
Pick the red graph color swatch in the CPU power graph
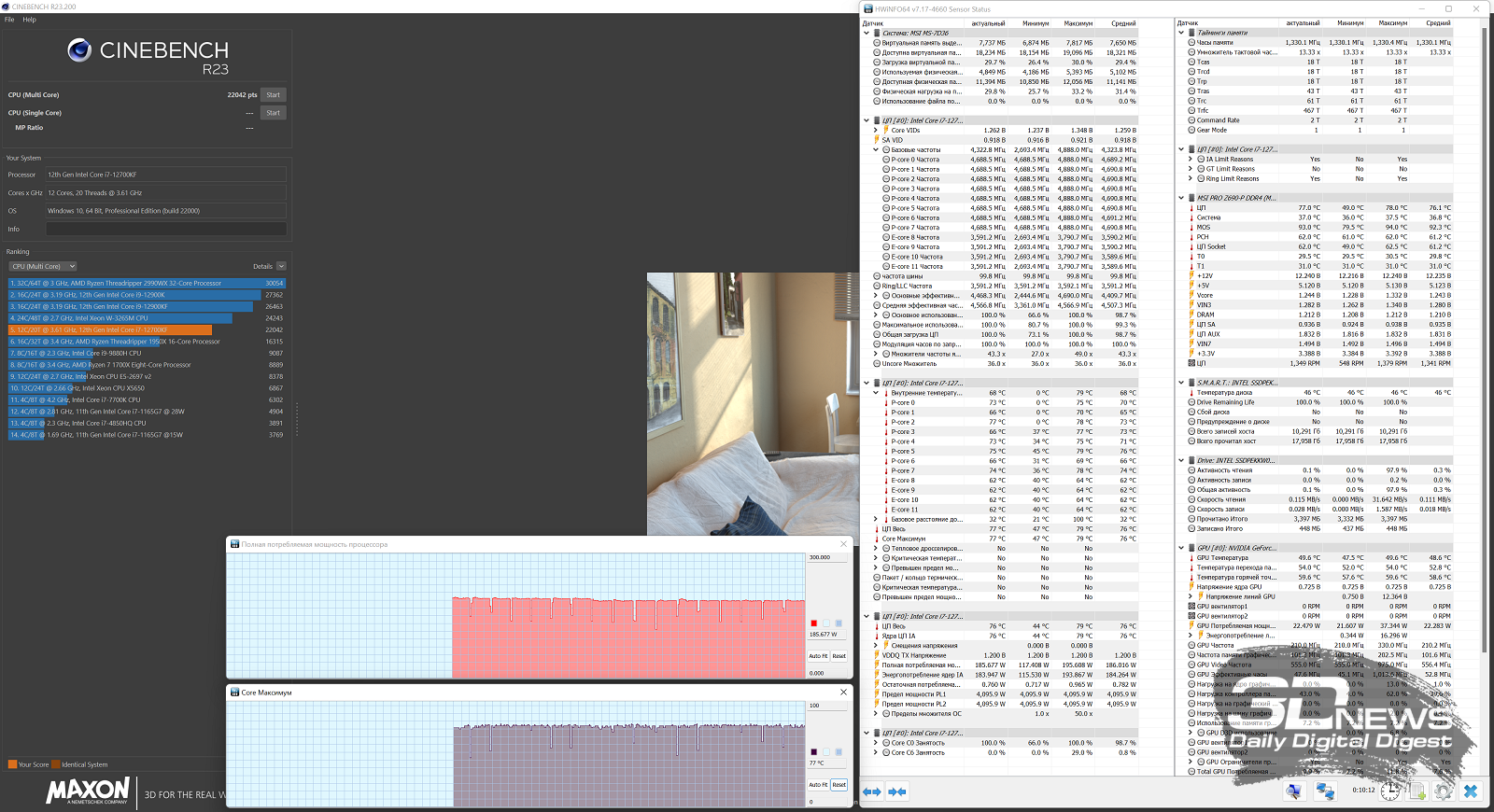pyautogui.click(x=813, y=623)
